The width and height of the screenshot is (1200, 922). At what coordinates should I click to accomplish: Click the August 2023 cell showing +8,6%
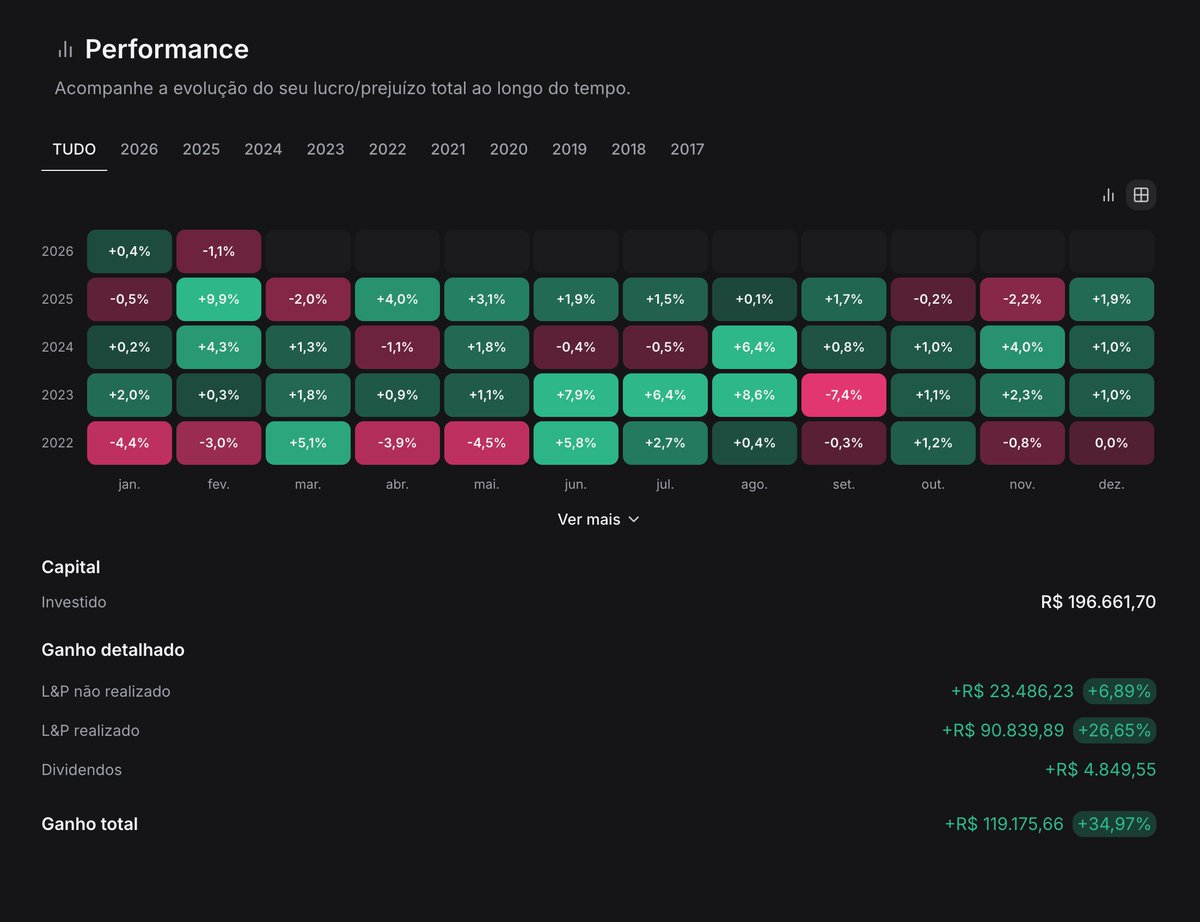coord(754,394)
